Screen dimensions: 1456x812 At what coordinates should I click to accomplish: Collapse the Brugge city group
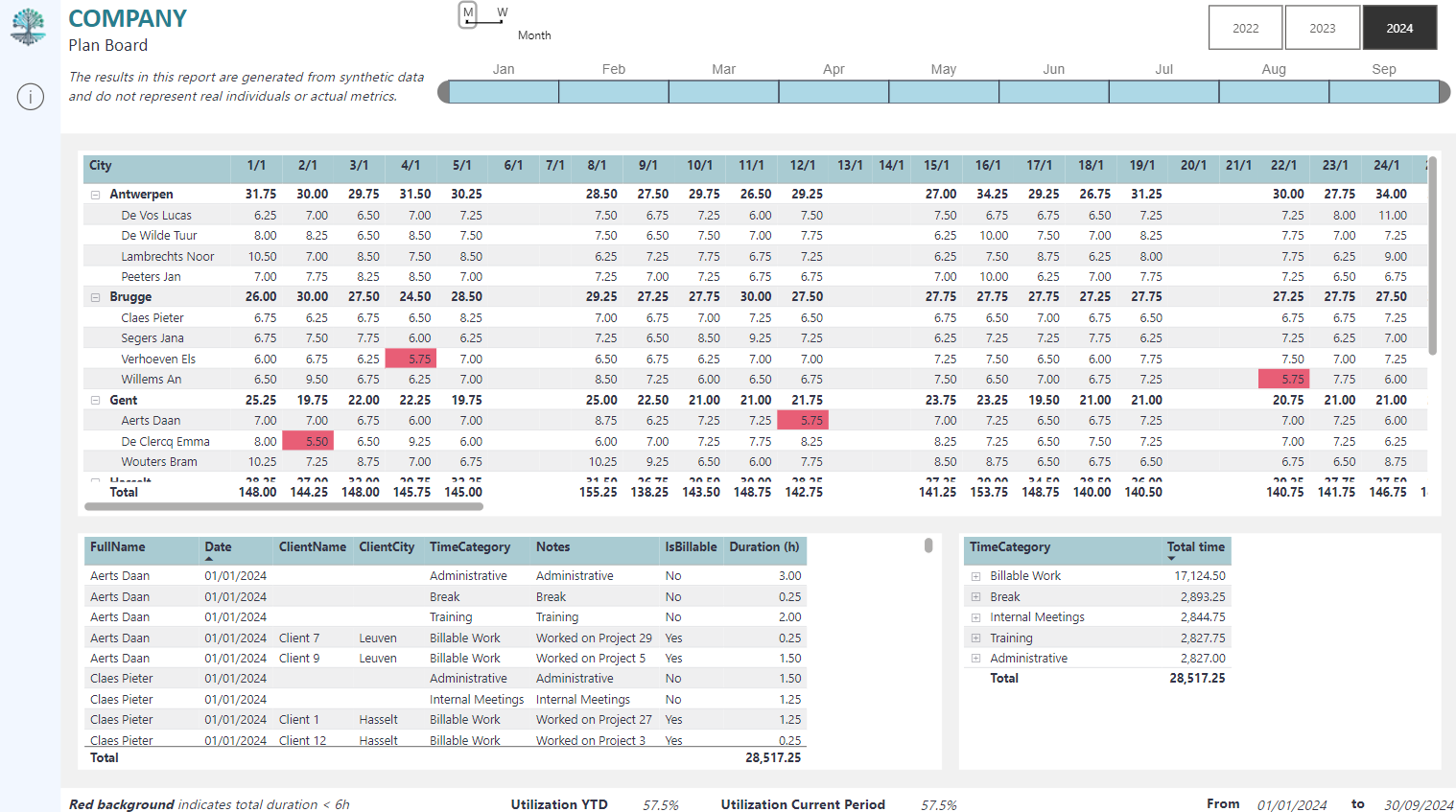pyautogui.click(x=96, y=297)
